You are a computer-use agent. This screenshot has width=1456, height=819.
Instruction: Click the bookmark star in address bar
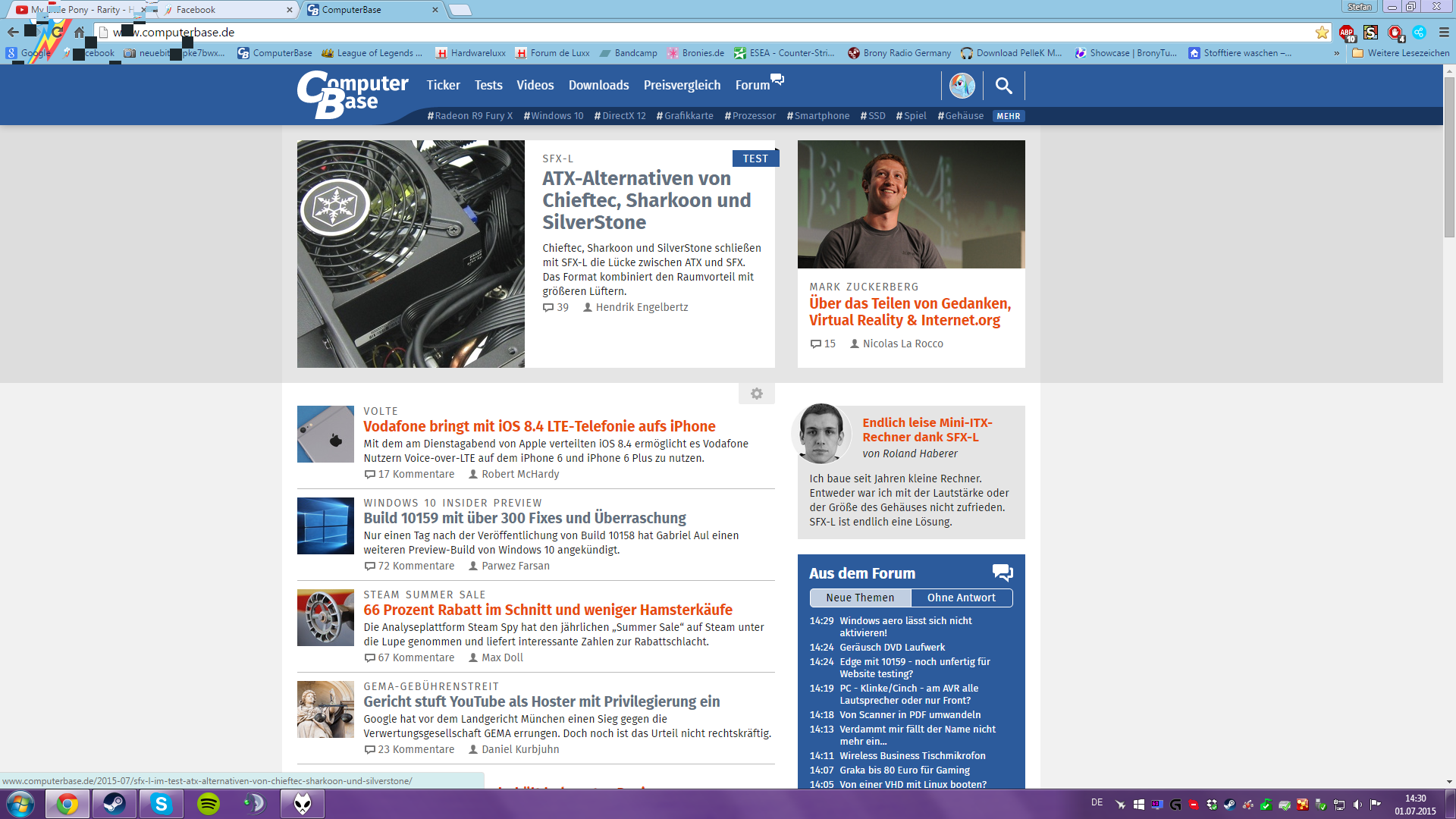[x=1322, y=32]
